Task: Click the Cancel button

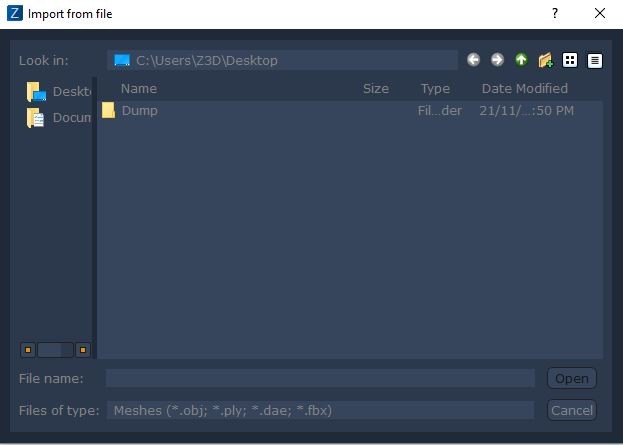Action: tap(571, 410)
